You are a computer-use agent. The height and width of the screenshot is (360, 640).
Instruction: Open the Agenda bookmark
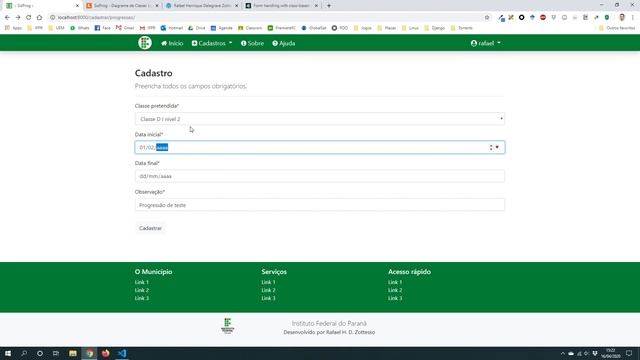point(222,28)
